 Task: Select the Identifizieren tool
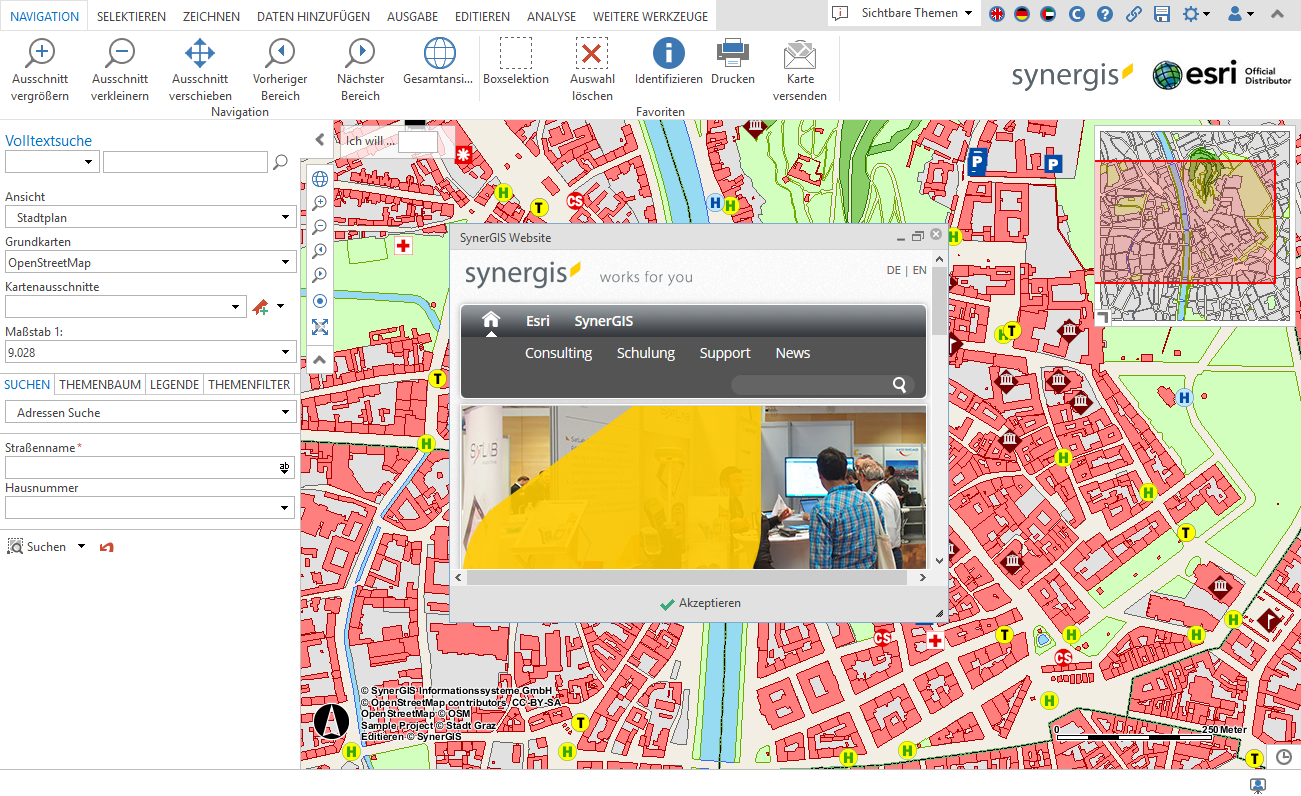(x=667, y=62)
